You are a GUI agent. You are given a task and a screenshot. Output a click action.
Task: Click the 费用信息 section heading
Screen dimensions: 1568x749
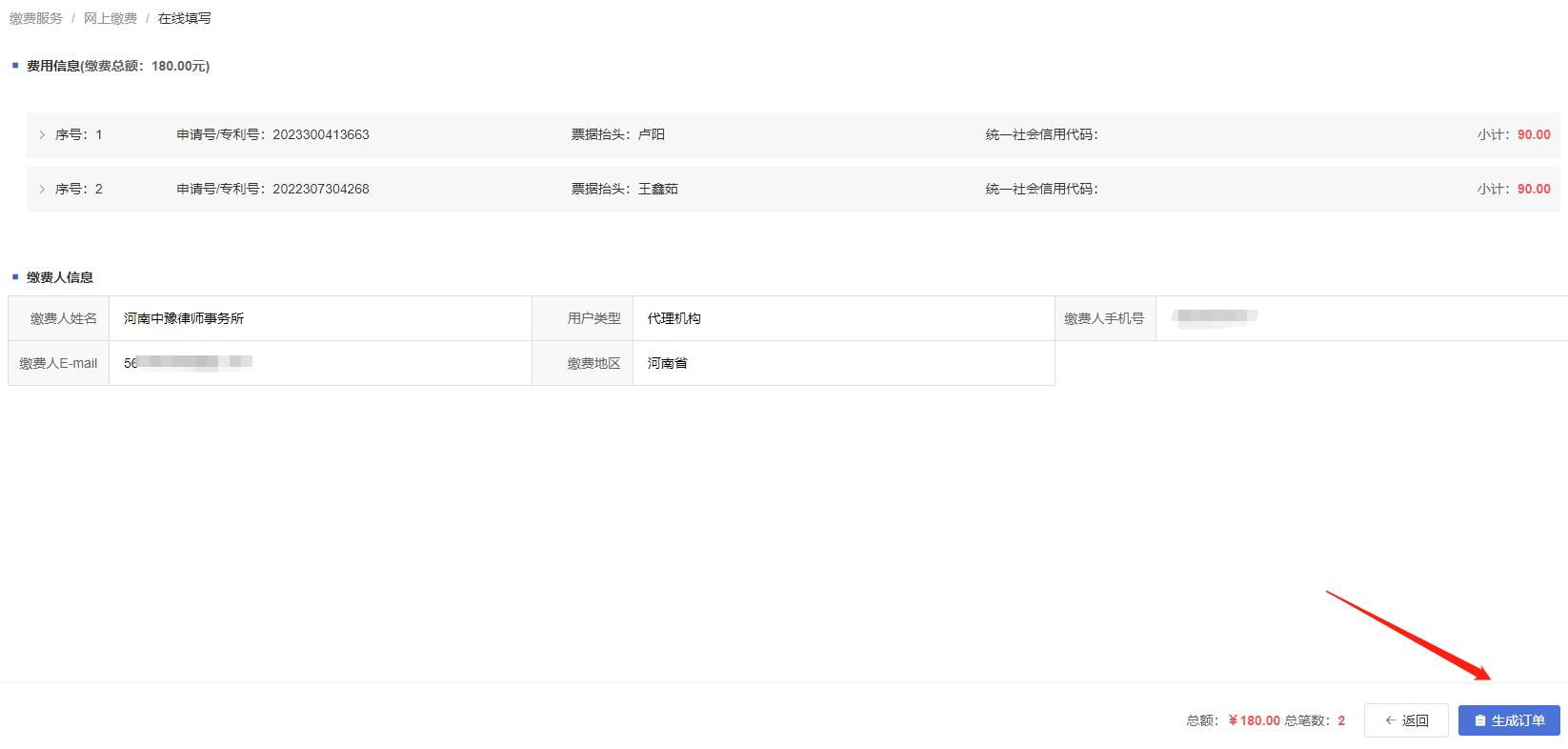(118, 66)
